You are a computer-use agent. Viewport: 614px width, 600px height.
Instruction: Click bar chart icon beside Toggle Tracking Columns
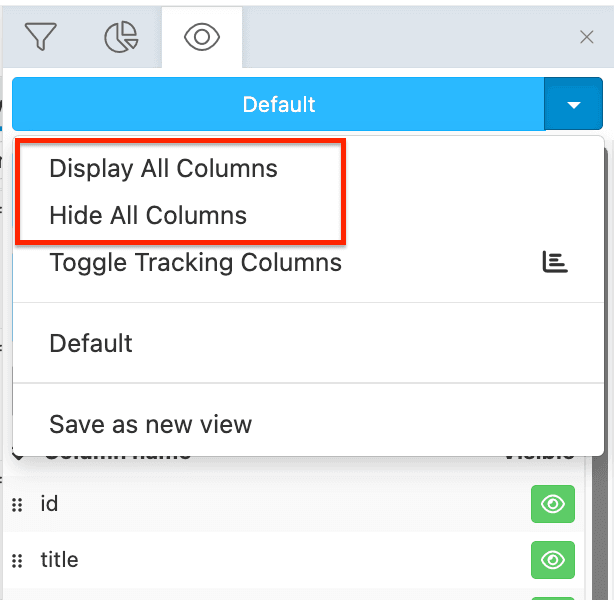[555, 263]
